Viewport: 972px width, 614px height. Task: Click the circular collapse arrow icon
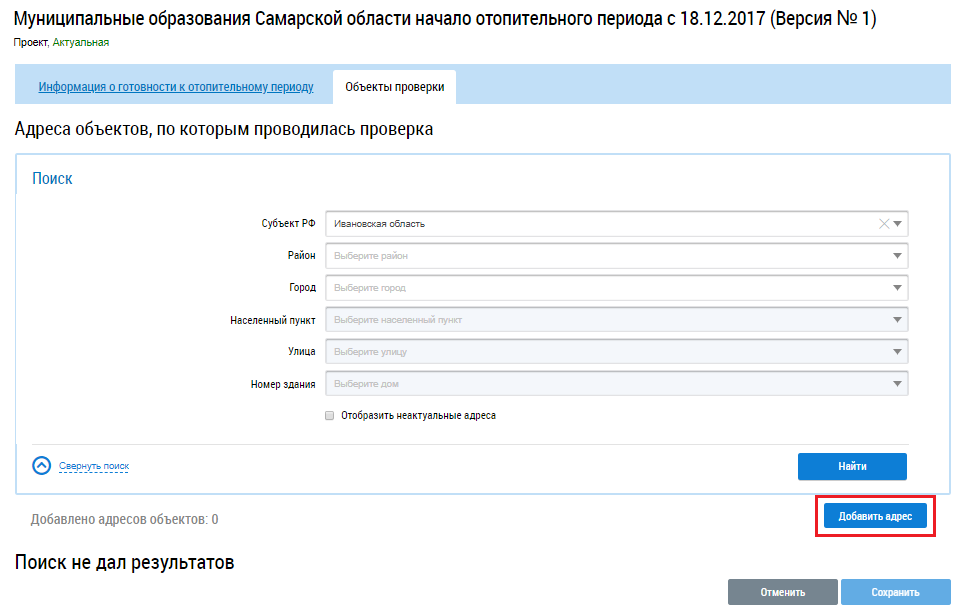coord(41,466)
